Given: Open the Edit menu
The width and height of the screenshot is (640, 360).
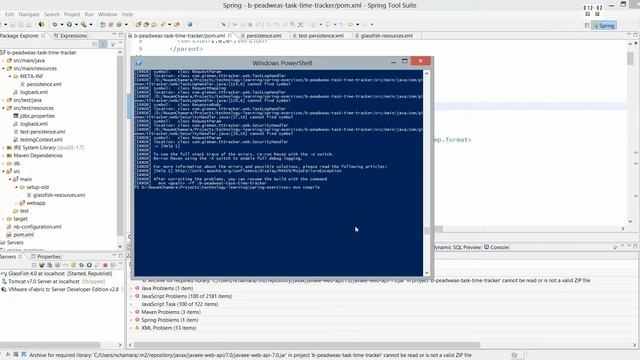Looking at the screenshot, I should point(10,14).
